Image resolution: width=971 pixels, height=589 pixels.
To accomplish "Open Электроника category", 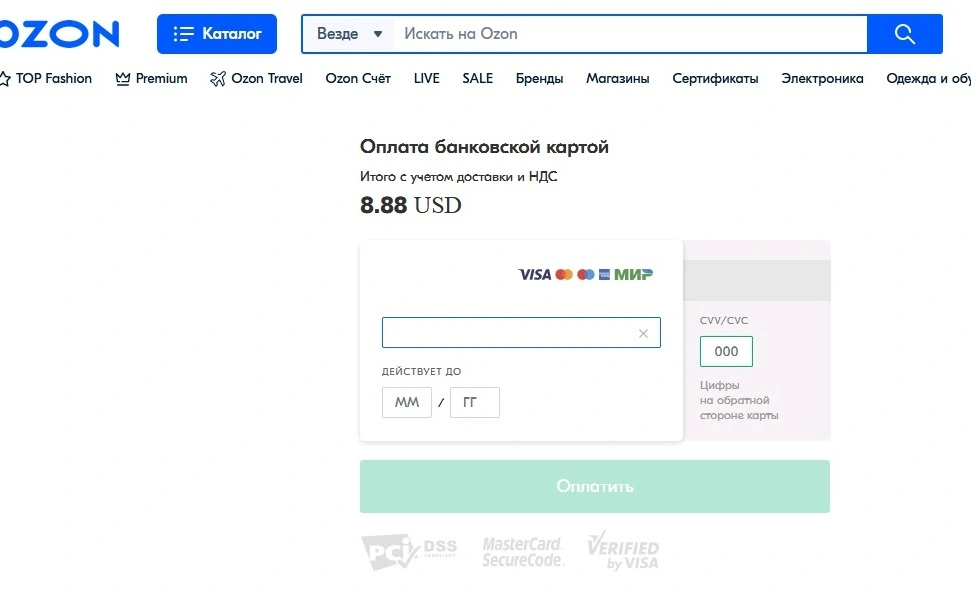I will click(822, 78).
